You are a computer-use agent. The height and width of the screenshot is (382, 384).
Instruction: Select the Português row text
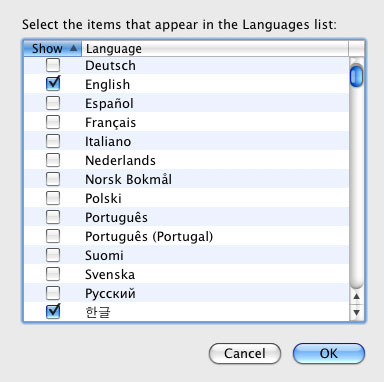click(116, 218)
